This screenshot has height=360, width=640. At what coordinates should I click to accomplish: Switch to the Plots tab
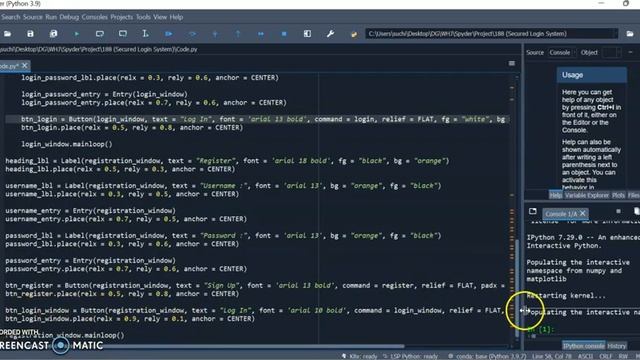618,195
